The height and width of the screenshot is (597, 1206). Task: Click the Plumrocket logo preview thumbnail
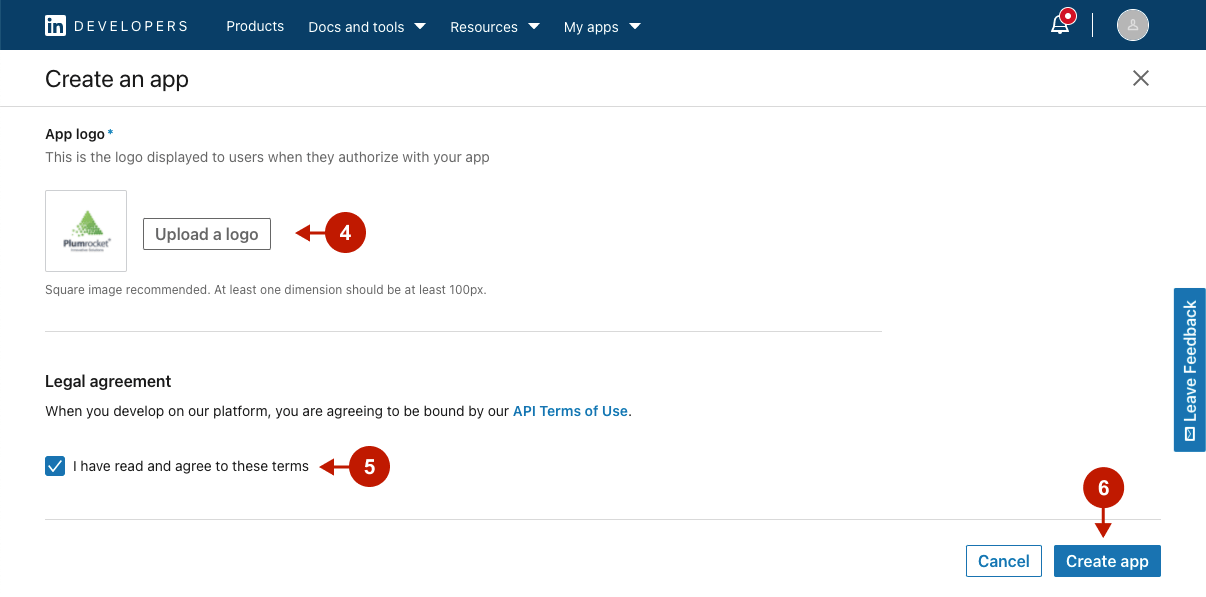86,231
